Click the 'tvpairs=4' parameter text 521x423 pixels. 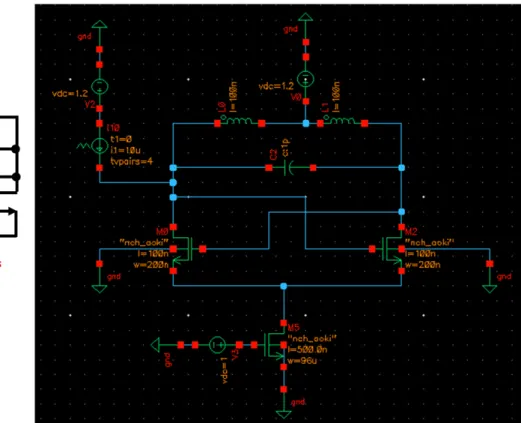point(131,161)
